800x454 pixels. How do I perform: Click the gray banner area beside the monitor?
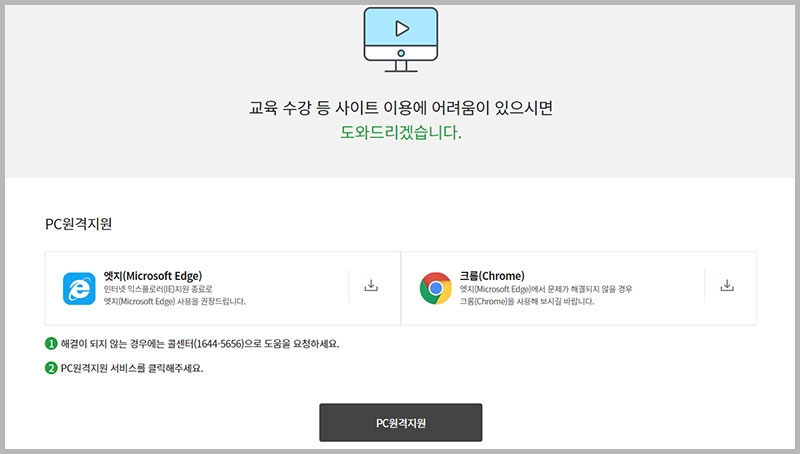tap(150, 60)
